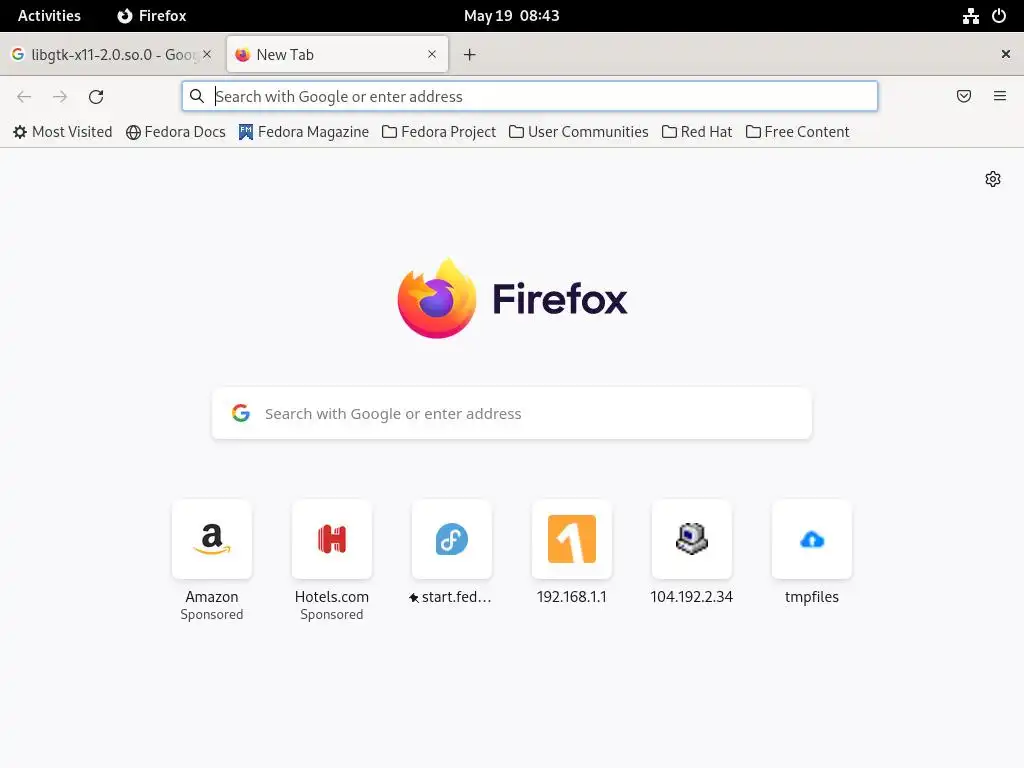Open the Amazon sponsored shortcut tile
The height and width of the screenshot is (768, 1024).
(x=212, y=539)
